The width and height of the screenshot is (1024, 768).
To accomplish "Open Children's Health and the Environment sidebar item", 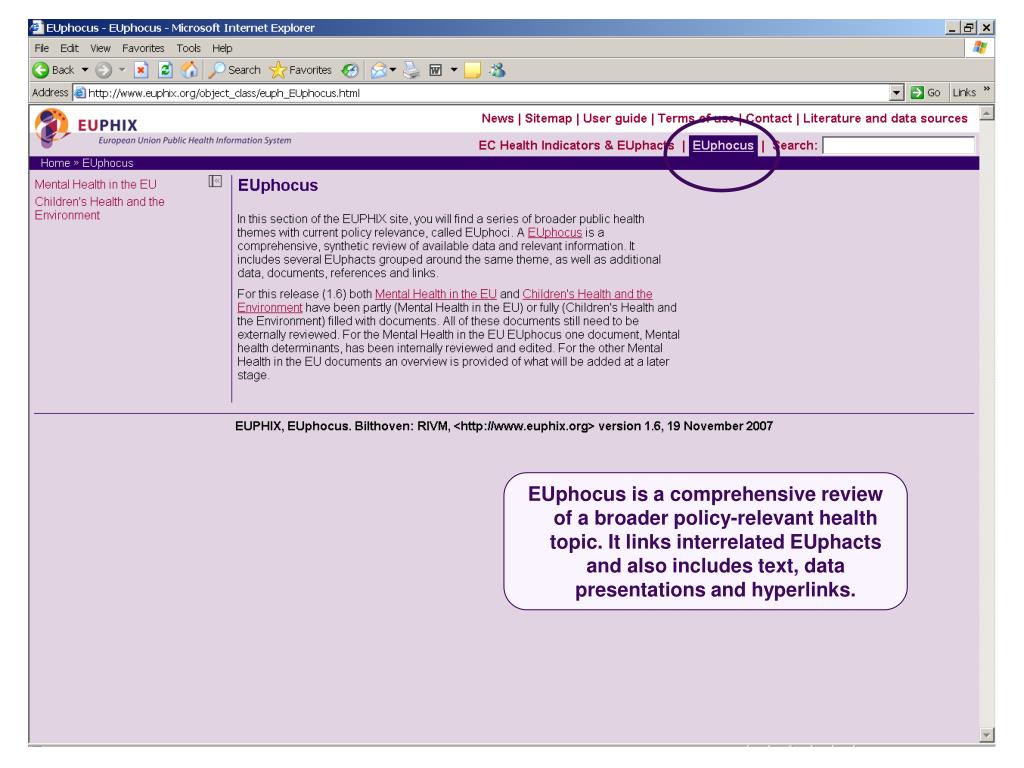I will coord(99,208).
